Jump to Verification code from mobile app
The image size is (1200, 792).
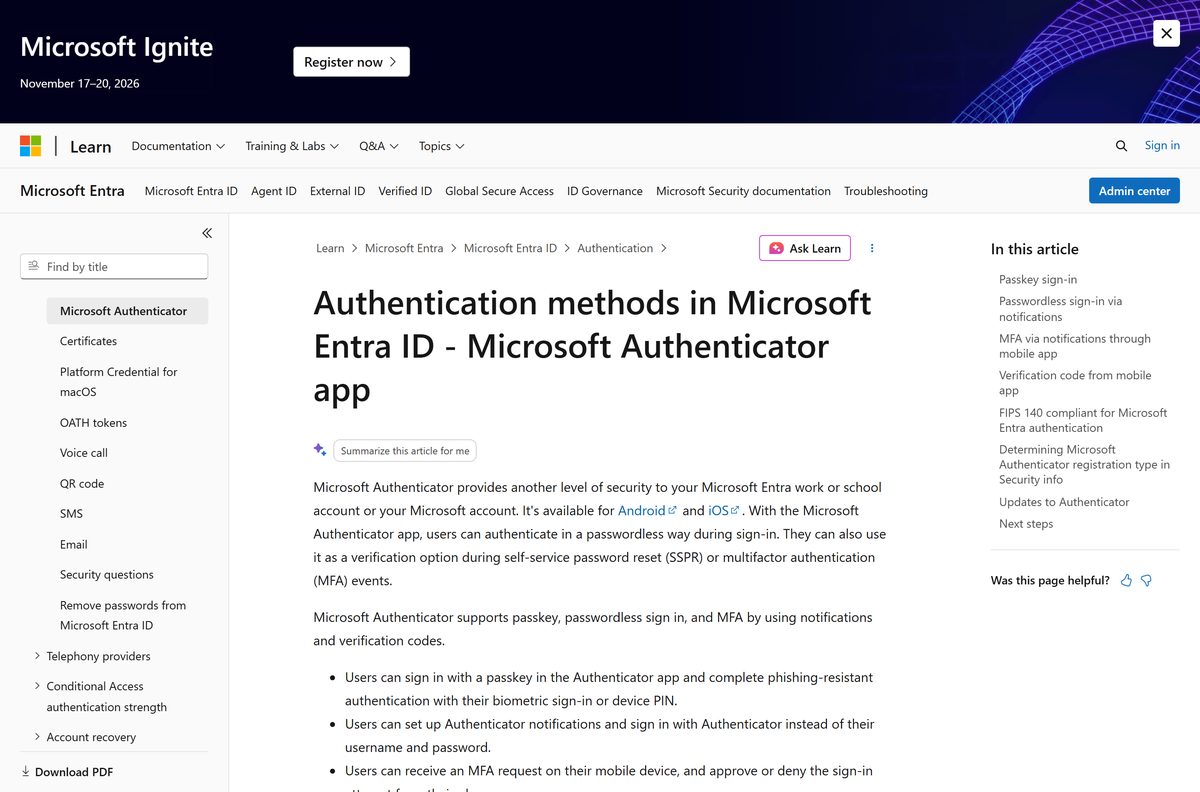pos(1075,383)
